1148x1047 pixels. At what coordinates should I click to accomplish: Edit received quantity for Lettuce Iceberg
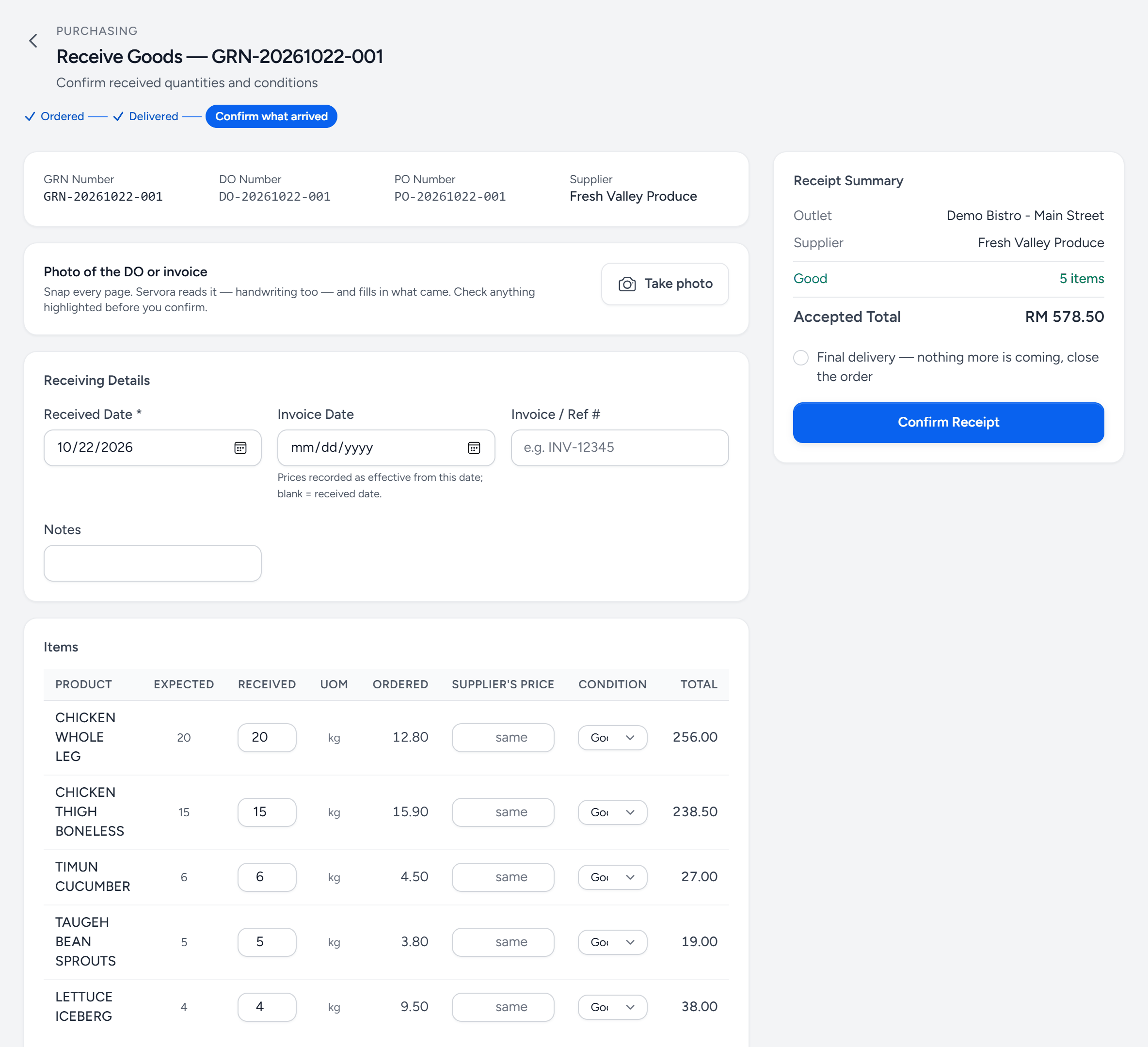point(267,1007)
